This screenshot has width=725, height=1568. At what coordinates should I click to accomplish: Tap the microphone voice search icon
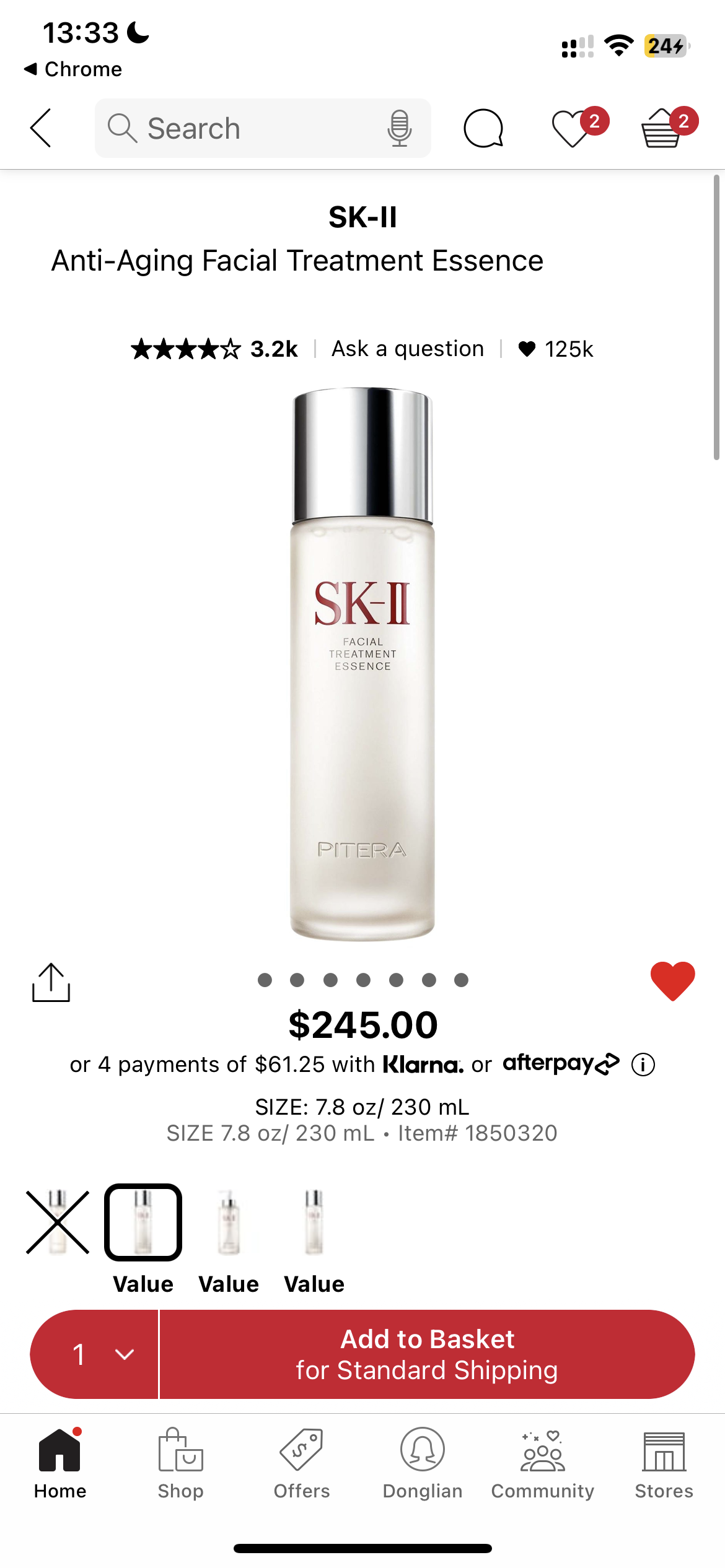(400, 128)
